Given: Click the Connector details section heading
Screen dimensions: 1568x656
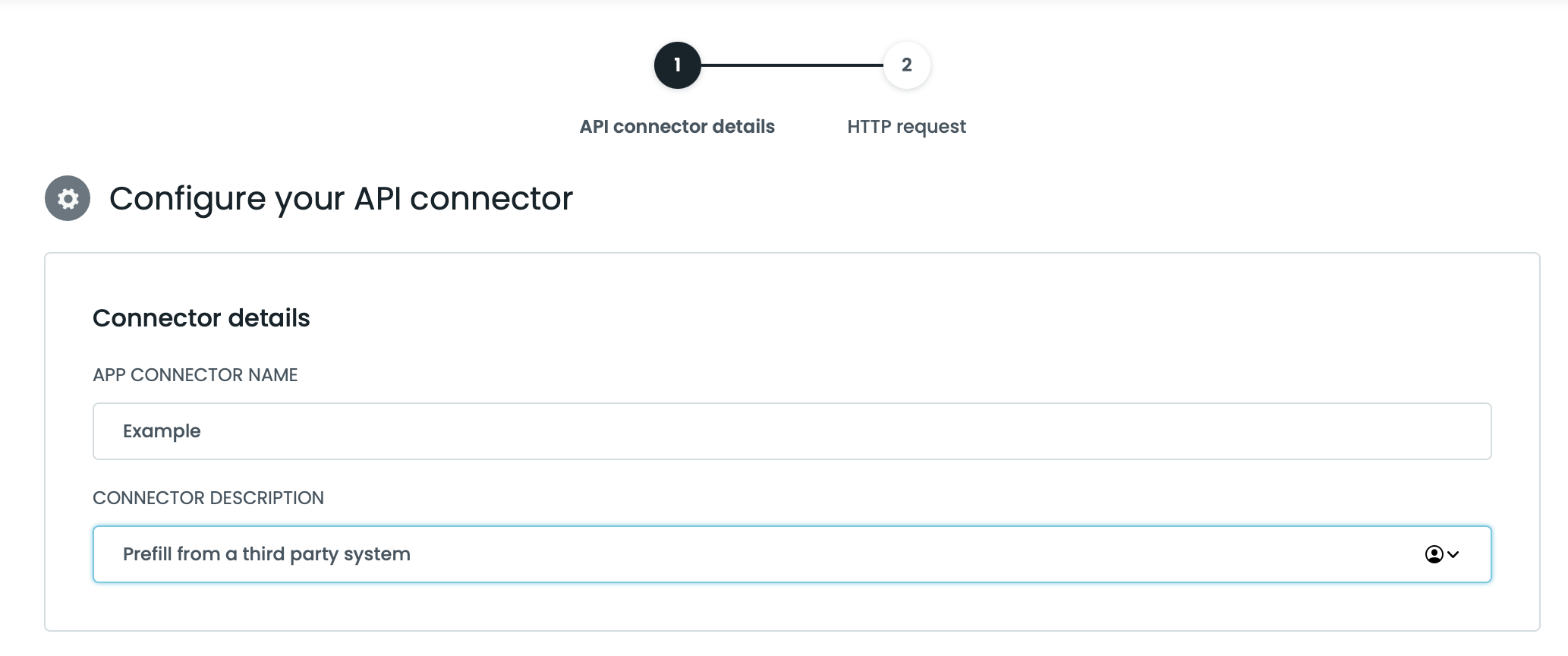Looking at the screenshot, I should pos(201,318).
